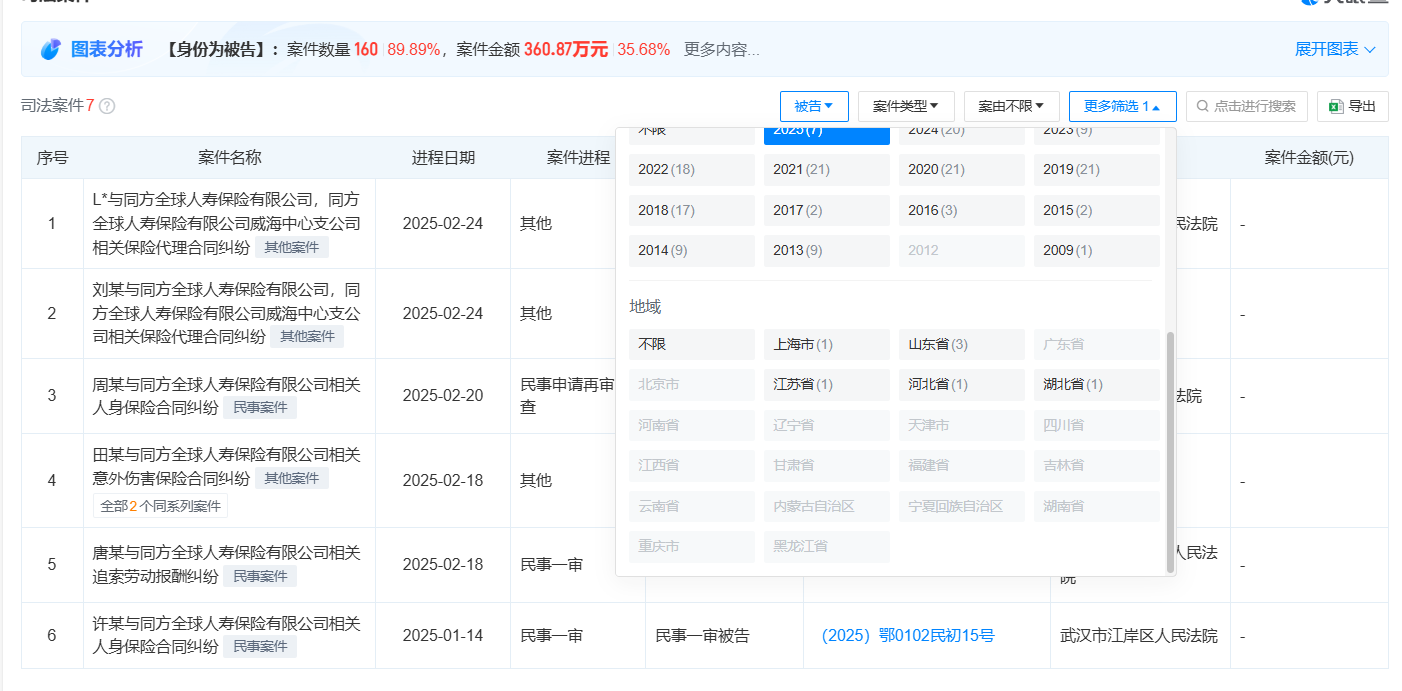Select year filter 2020(21)
This screenshot has width=1402, height=691.
click(x=961, y=170)
